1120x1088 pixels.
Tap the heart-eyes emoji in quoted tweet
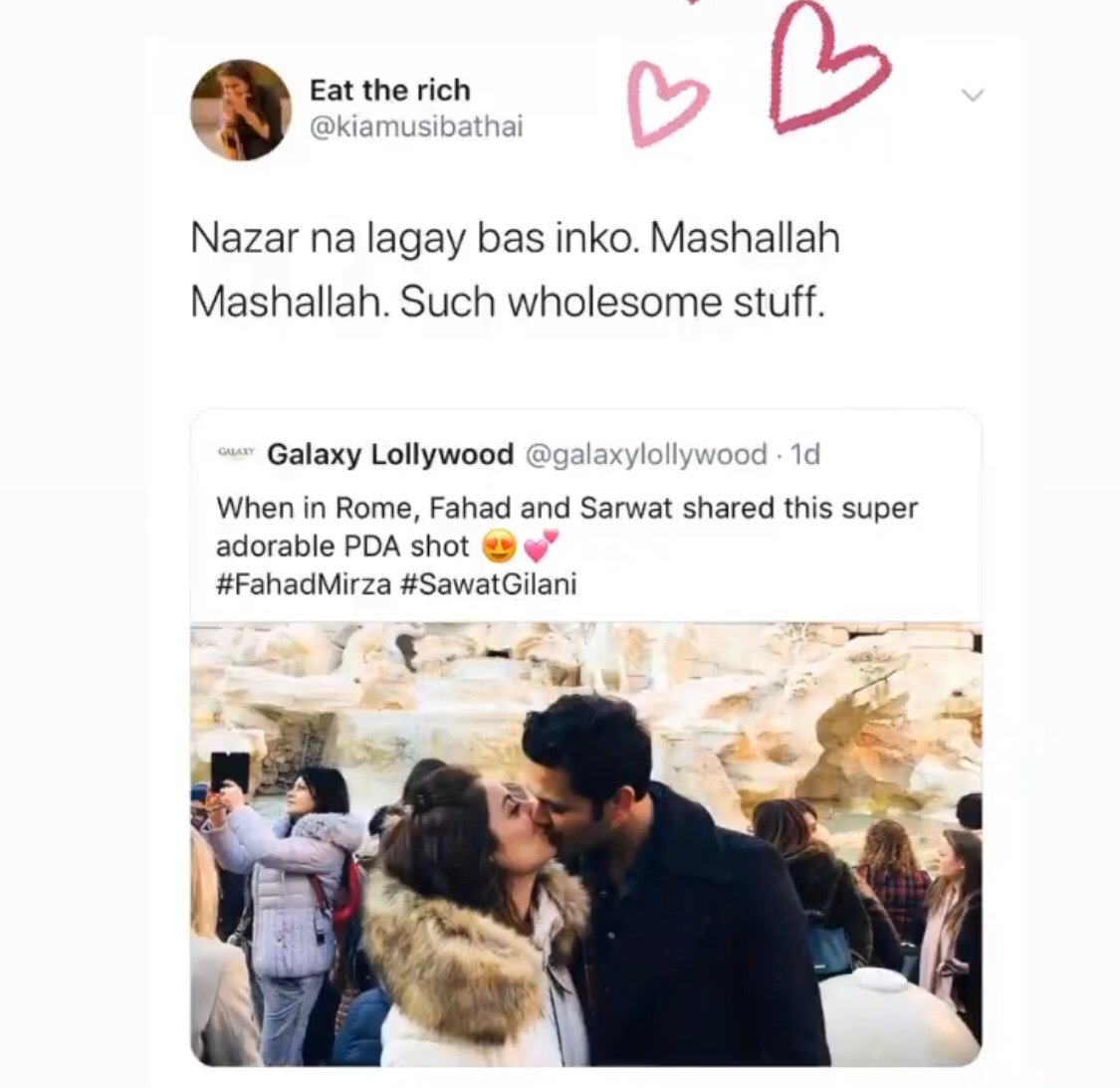tap(500, 547)
